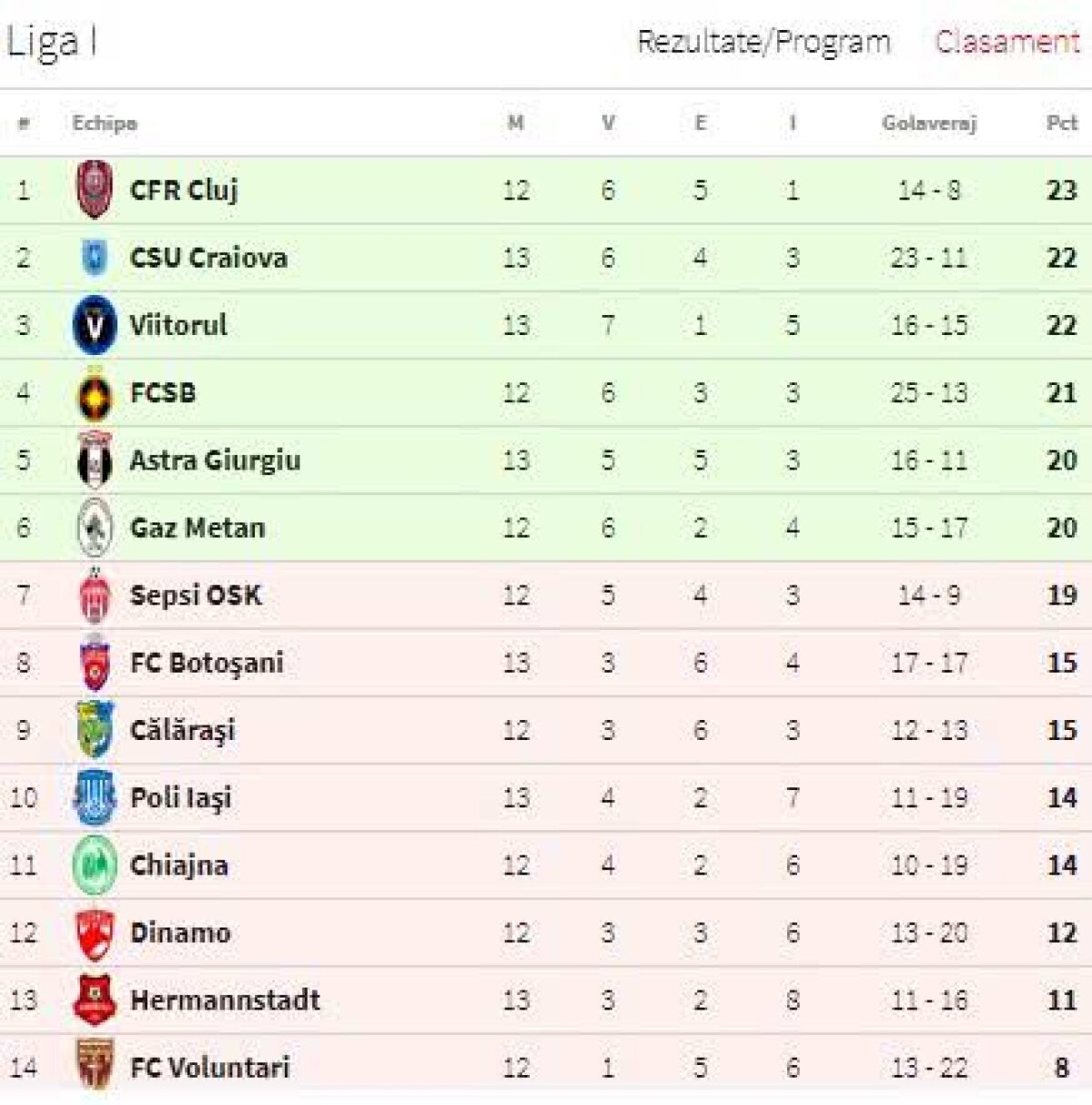1092x1105 pixels.
Task: Switch to the Rezultate/Program tab
Action: click(x=763, y=42)
